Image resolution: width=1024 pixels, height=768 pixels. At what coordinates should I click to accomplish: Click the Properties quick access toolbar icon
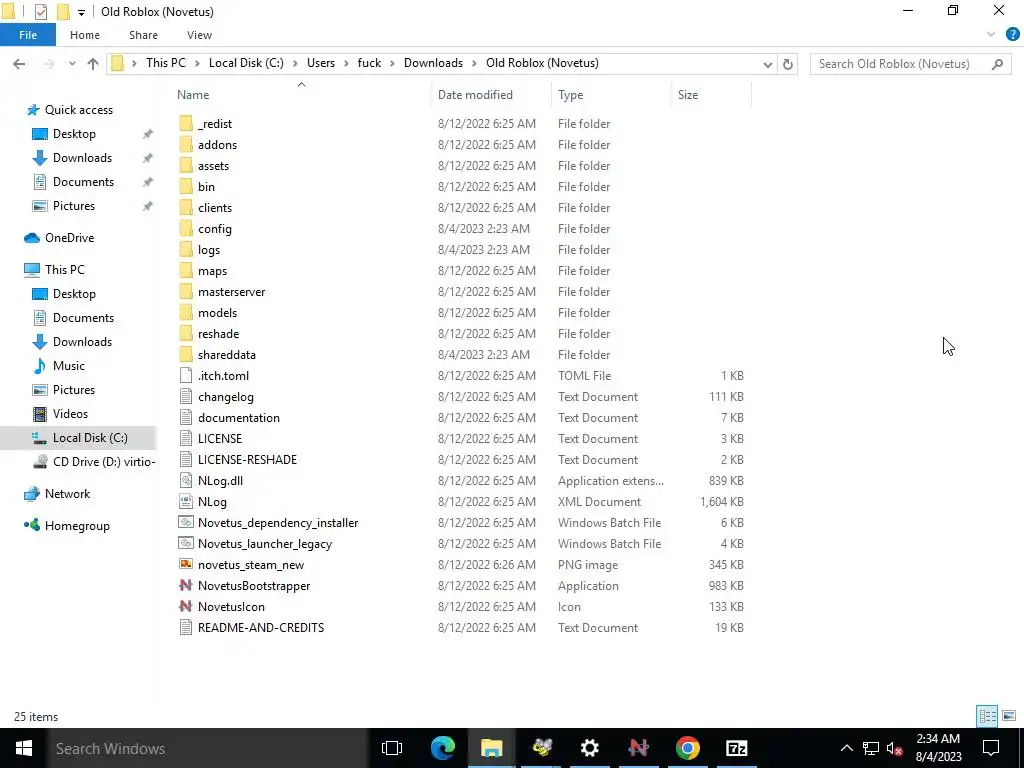40,12
